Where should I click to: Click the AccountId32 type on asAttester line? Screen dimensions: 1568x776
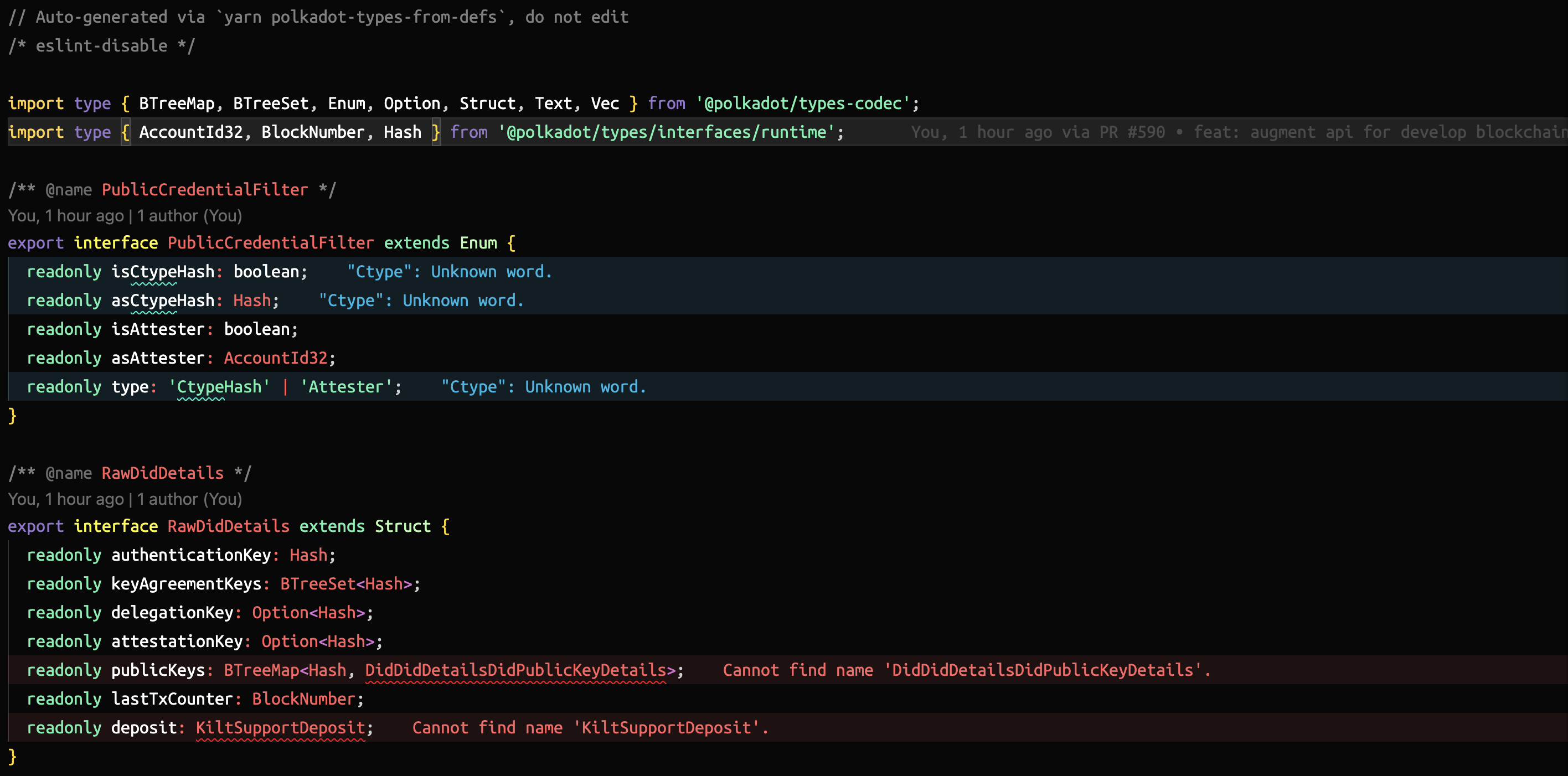click(x=275, y=358)
